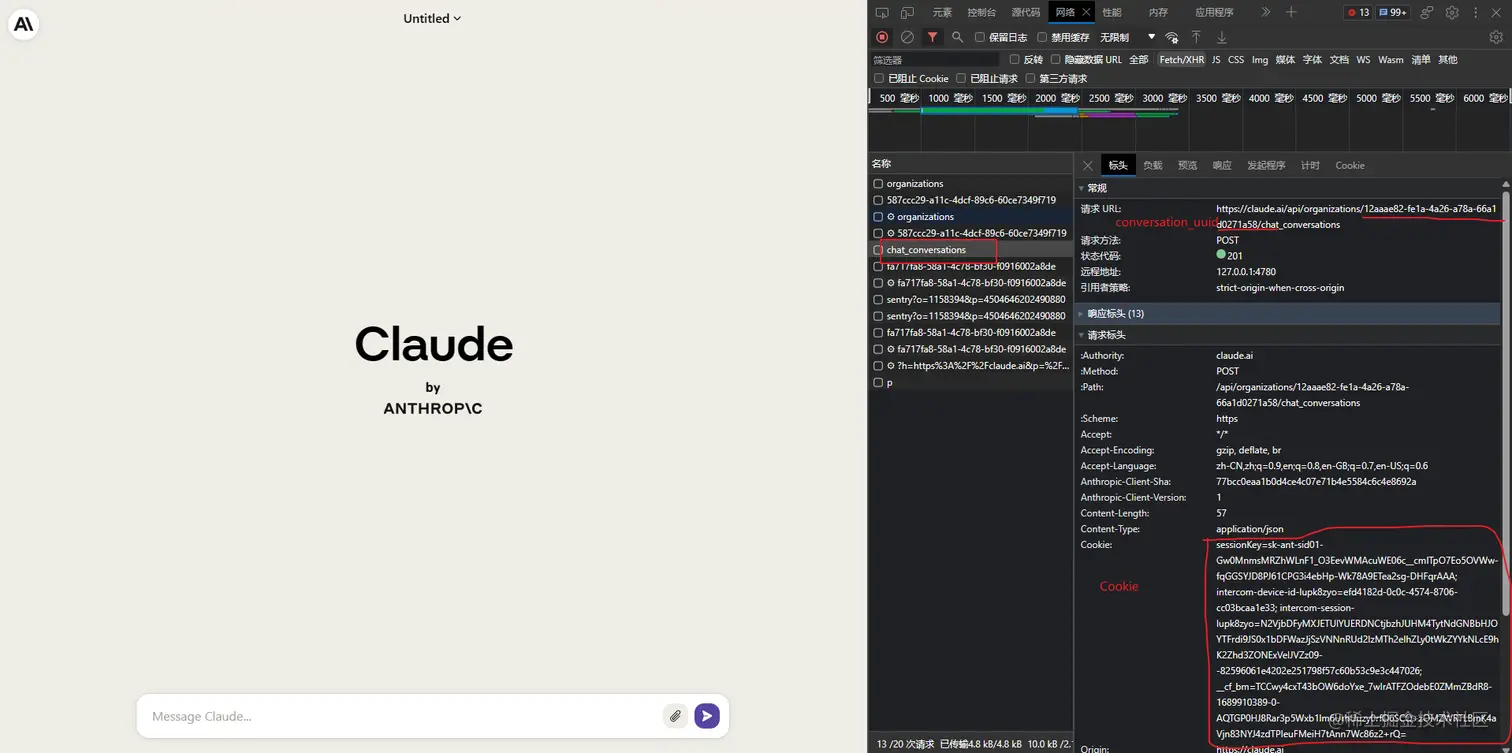The width and height of the screenshot is (1512, 753).
Task: Send a message with the arrow button
Action: (707, 716)
